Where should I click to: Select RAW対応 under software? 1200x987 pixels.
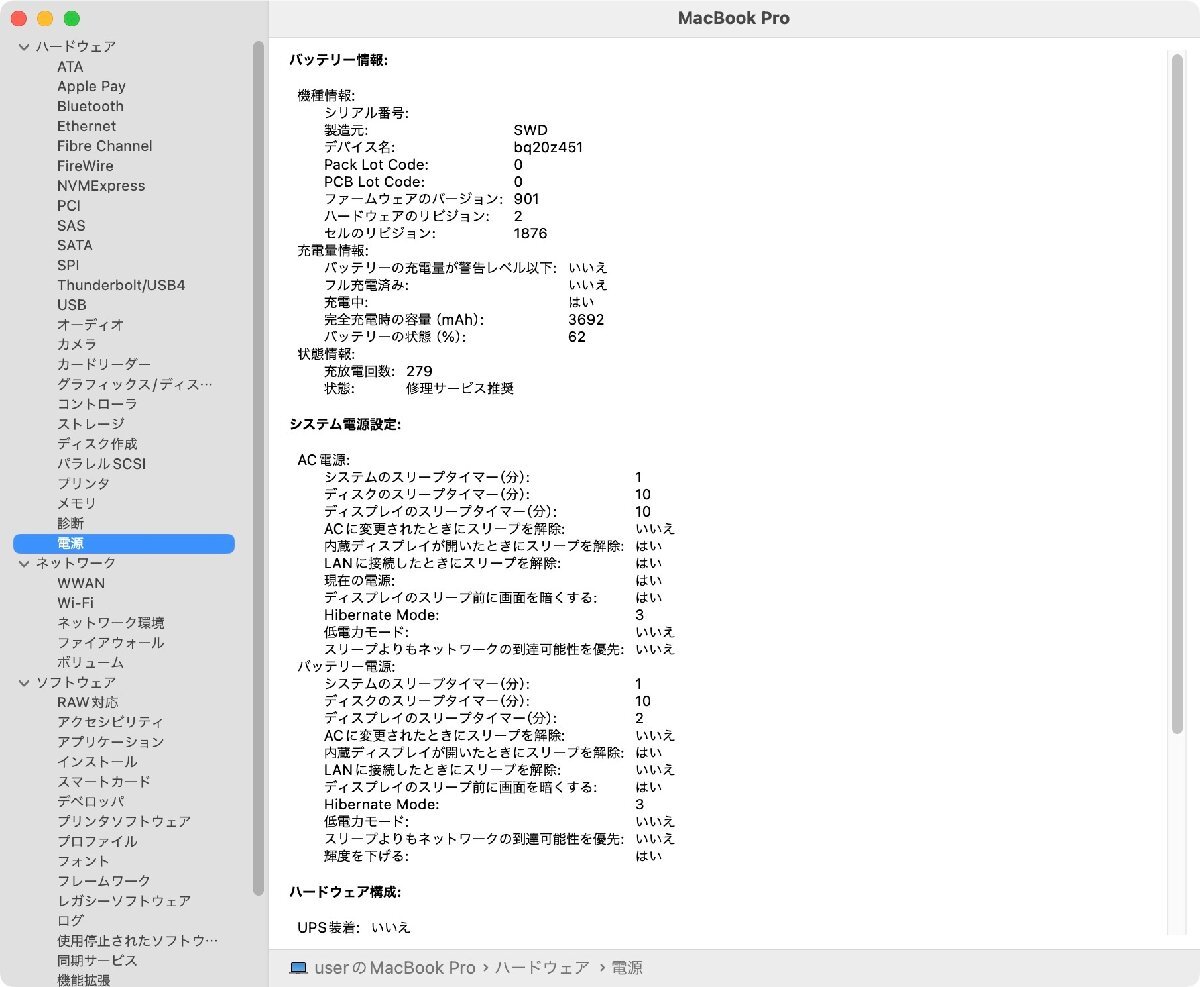click(87, 702)
